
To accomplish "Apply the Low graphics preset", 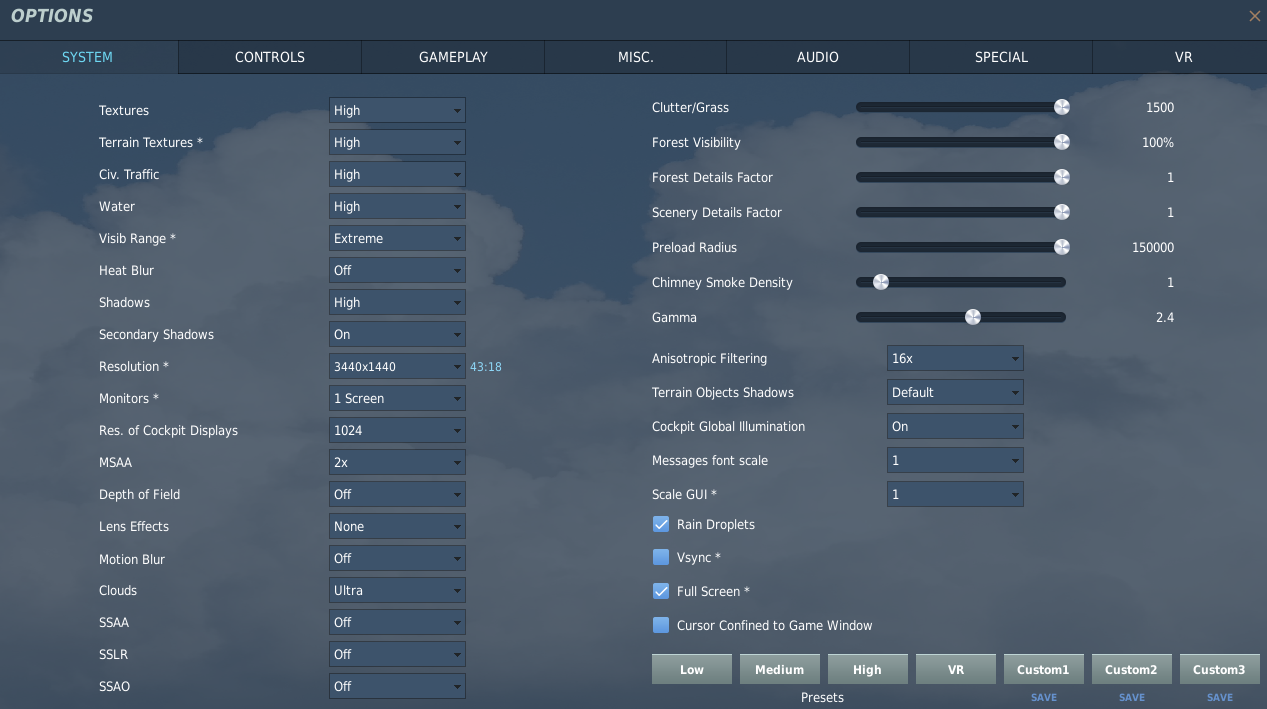I will pos(692,669).
